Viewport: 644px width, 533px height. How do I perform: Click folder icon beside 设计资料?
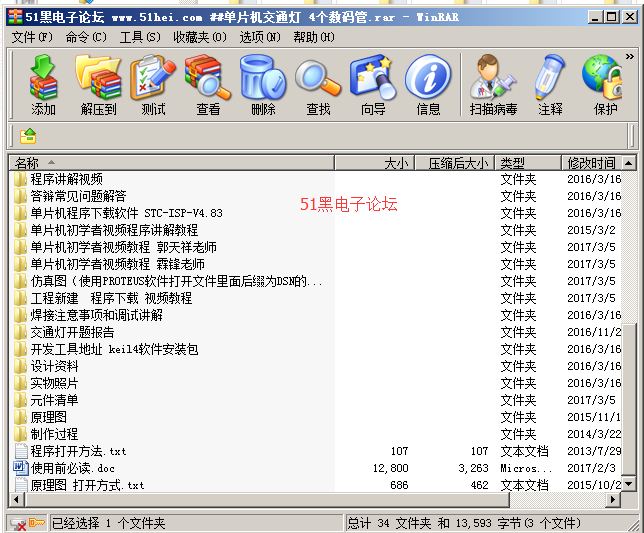pyautogui.click(x=20, y=366)
